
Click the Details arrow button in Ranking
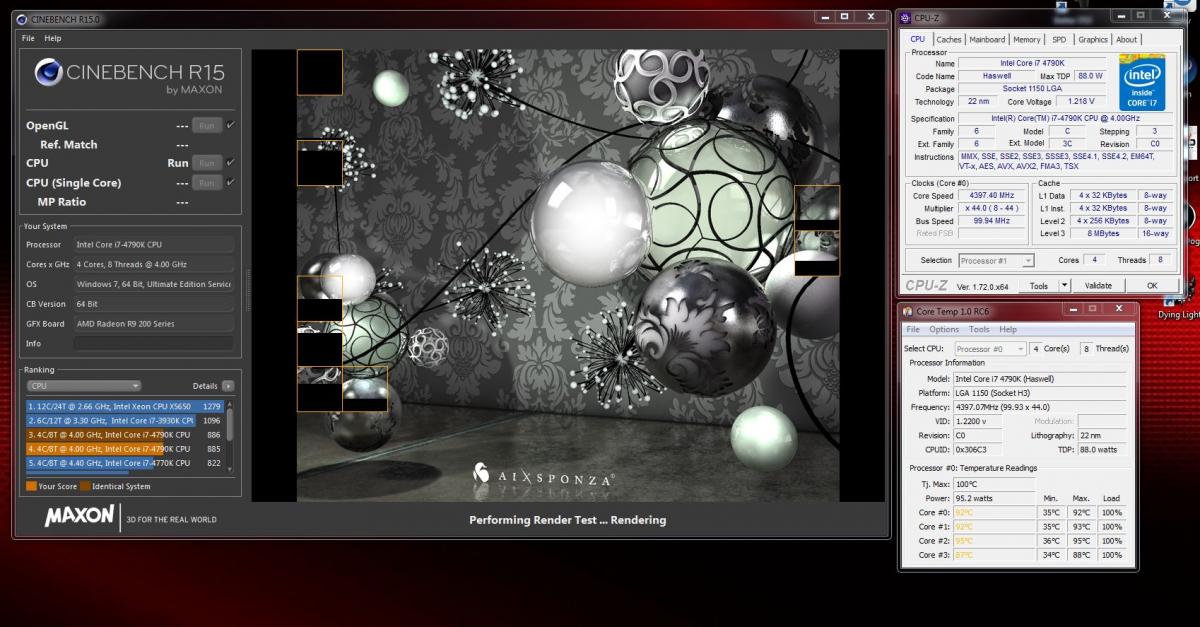228,386
